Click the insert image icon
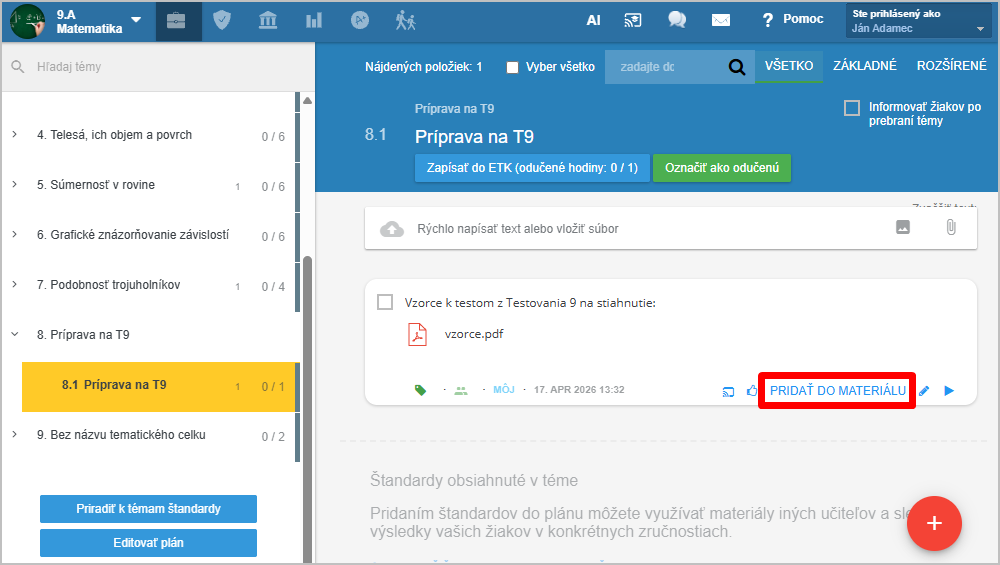This screenshot has height=565, width=1000. (903, 228)
